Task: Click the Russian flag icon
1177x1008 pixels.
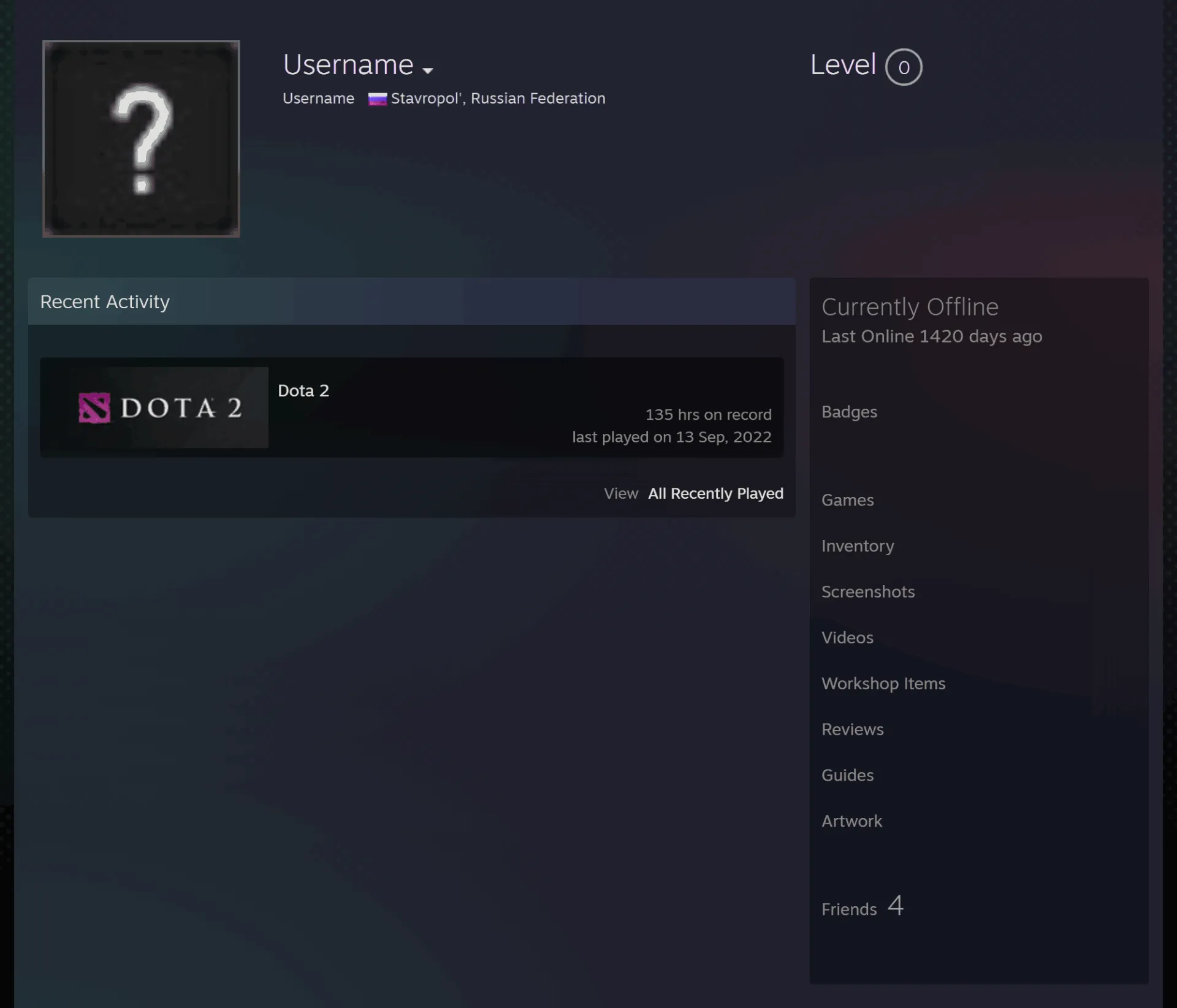Action: [377, 99]
